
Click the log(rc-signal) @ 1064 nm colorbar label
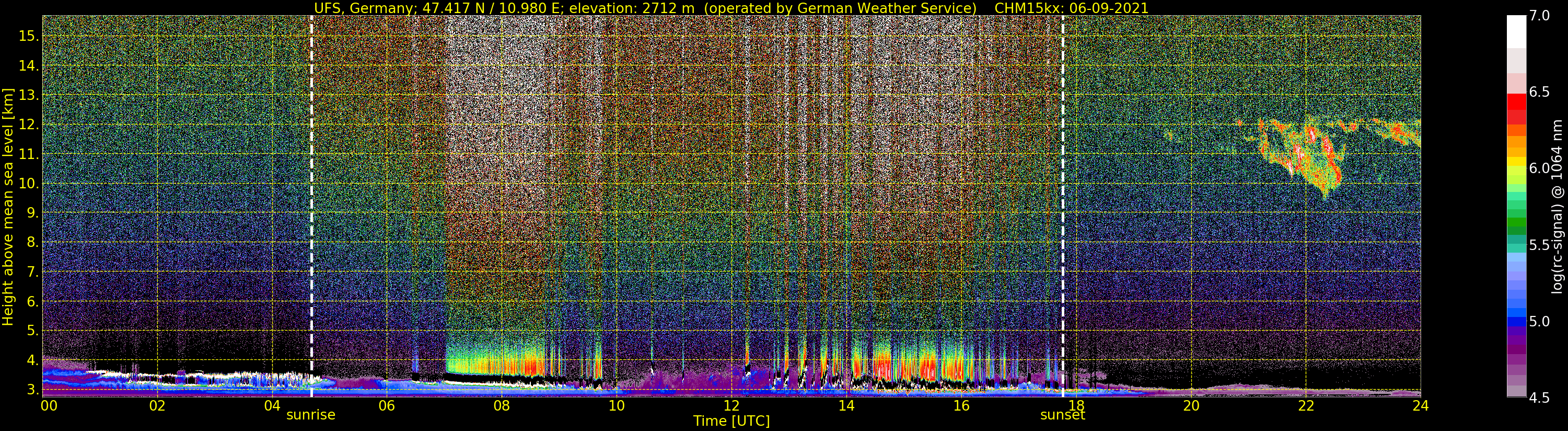tap(1557, 207)
